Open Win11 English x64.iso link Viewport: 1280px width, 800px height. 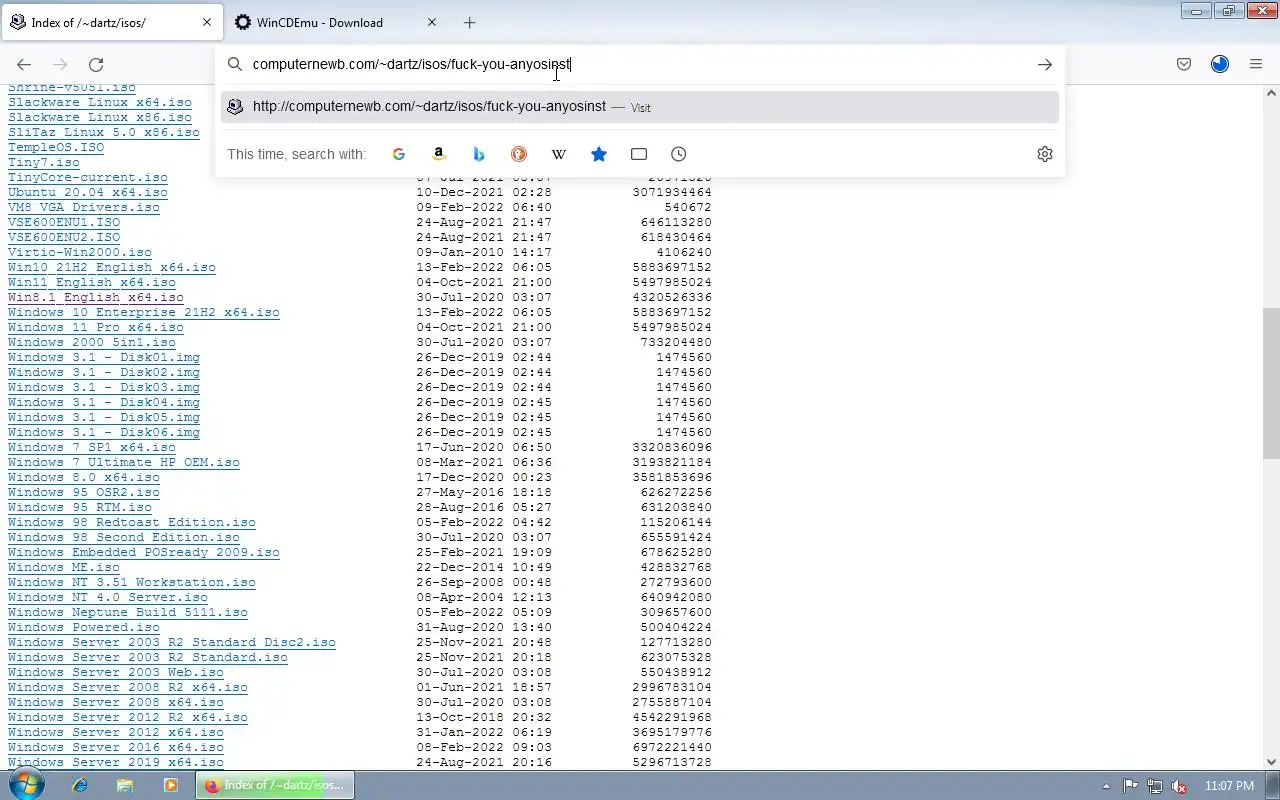click(92, 282)
